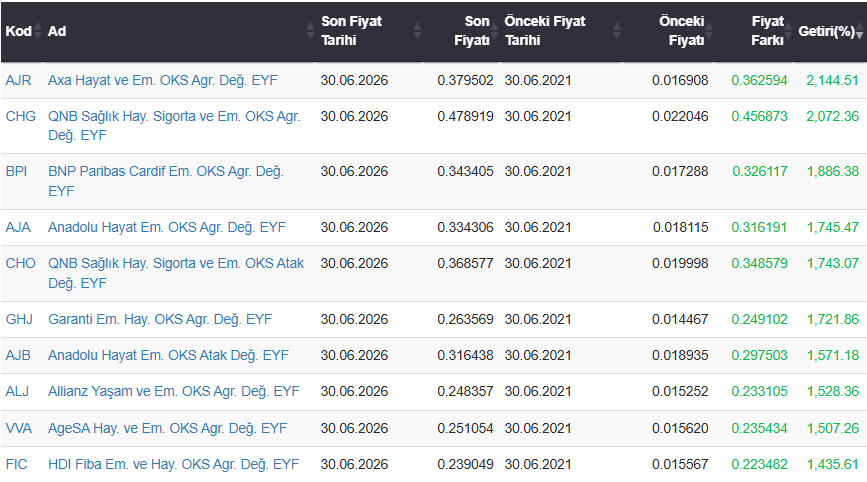Select return value 1,721.86
The image size is (867, 482).
pyautogui.click(x=833, y=319)
